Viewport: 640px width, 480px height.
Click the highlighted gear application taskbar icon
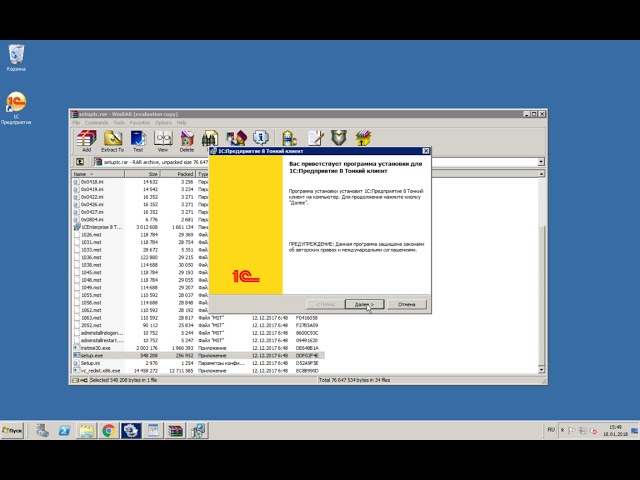[131, 430]
